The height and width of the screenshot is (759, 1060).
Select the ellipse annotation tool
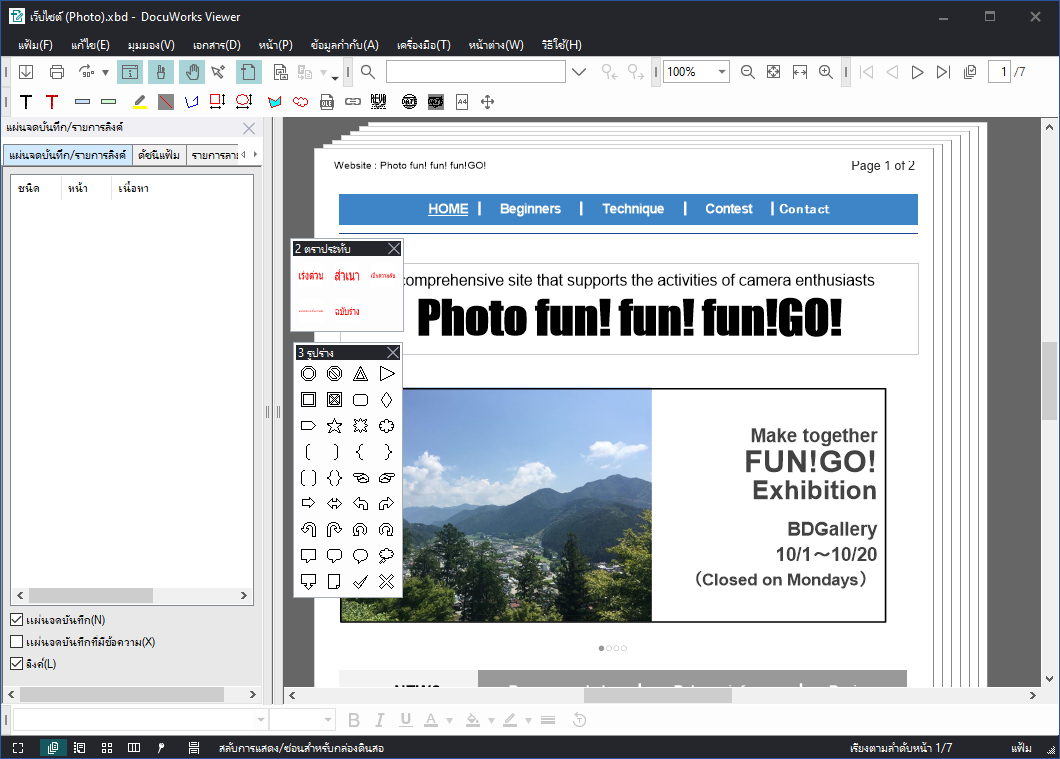(244, 101)
